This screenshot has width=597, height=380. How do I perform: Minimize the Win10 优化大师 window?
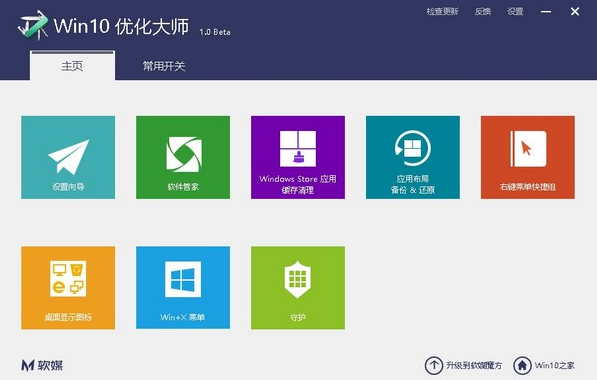[x=546, y=12]
